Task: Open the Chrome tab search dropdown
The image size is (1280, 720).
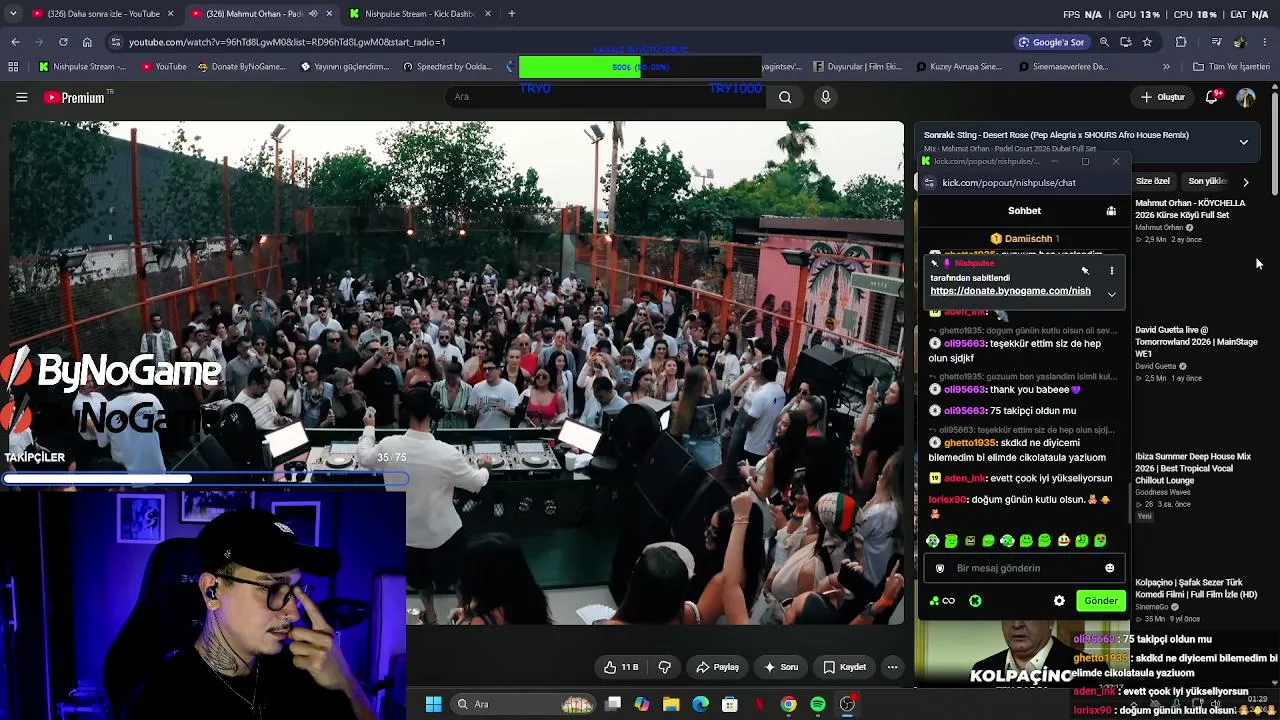Action: [13, 14]
